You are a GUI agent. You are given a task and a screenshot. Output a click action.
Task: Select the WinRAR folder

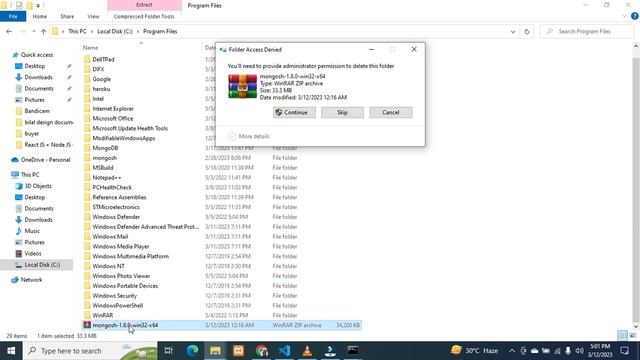102,315
